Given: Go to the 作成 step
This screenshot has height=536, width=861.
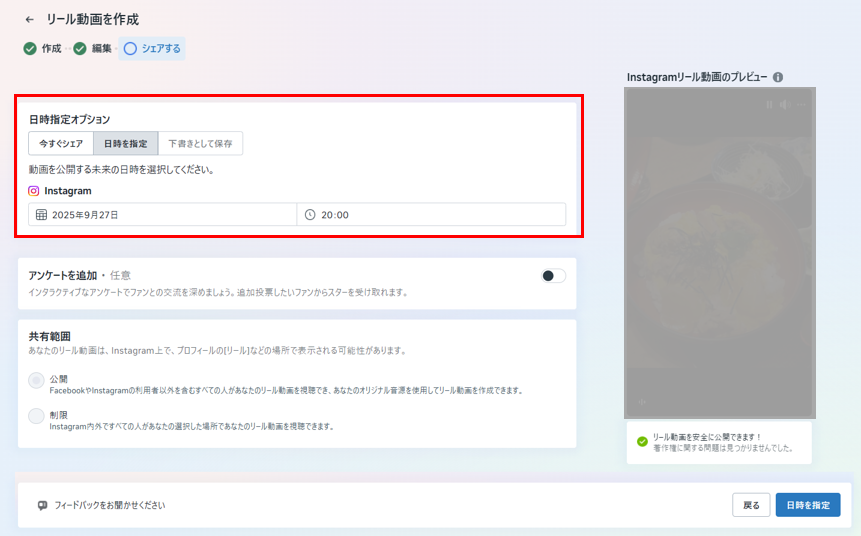Looking at the screenshot, I should [43, 48].
